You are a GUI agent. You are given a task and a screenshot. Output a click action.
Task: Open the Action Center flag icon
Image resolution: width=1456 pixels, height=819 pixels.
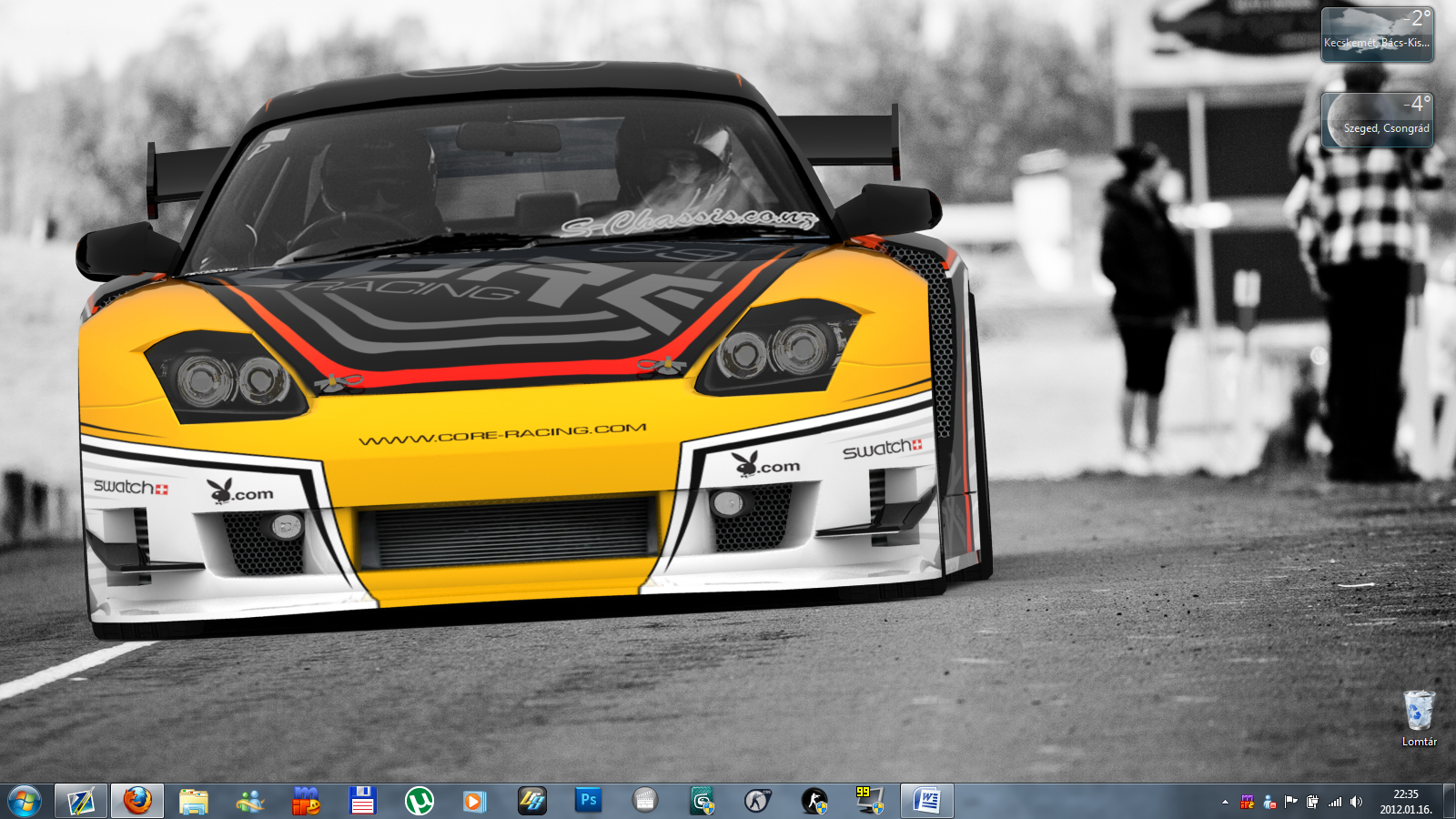pyautogui.click(x=1291, y=802)
